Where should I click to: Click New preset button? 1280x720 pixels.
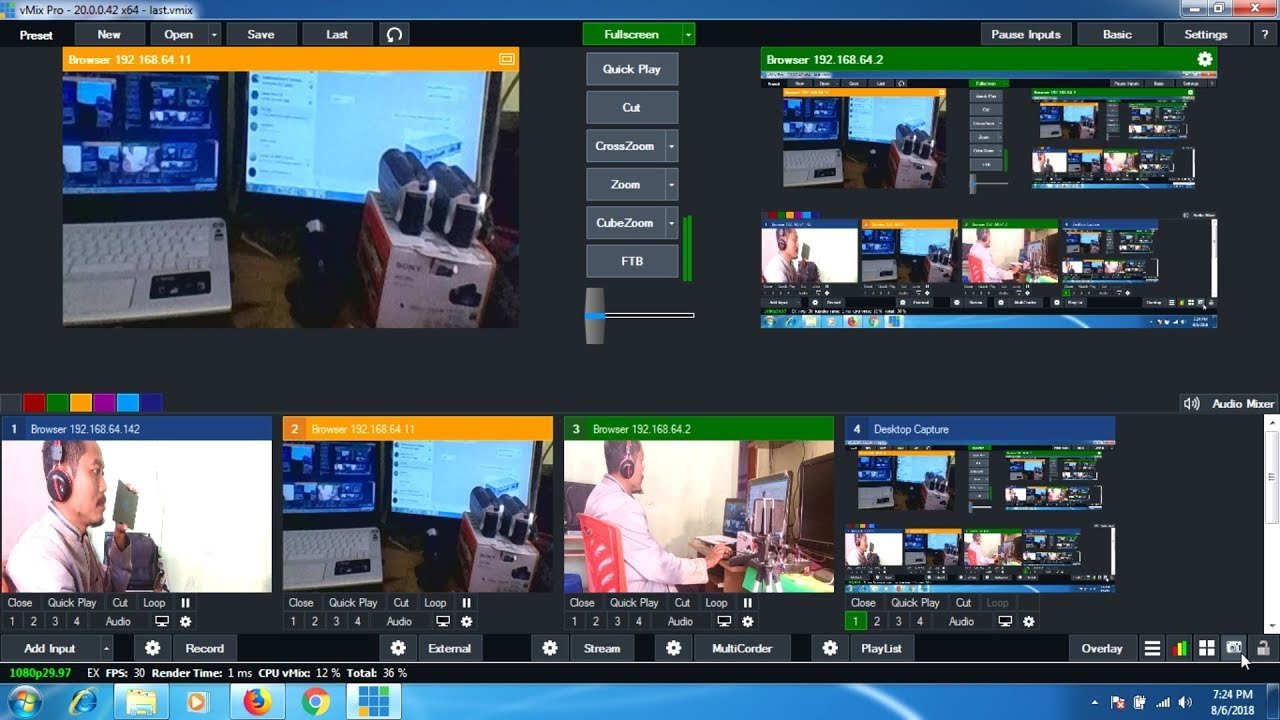click(109, 34)
